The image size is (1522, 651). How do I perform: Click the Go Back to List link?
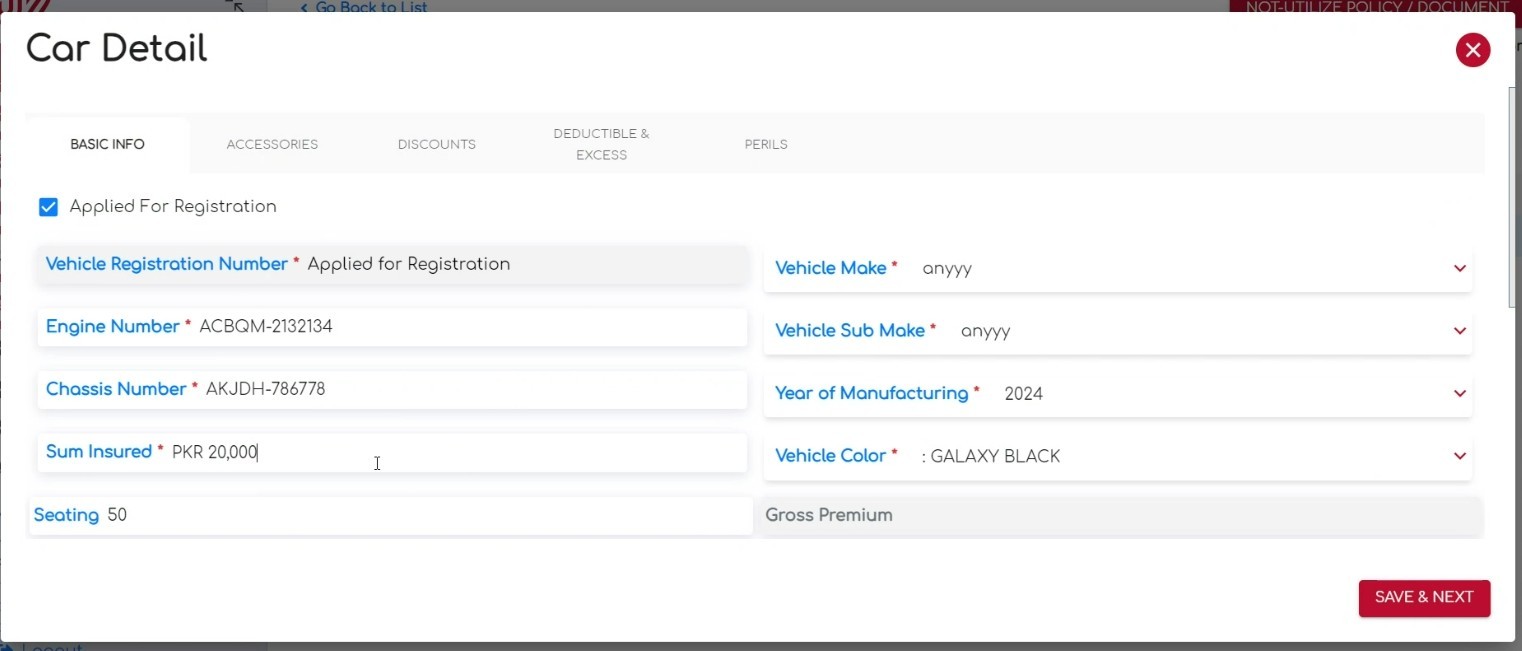tap(365, 7)
